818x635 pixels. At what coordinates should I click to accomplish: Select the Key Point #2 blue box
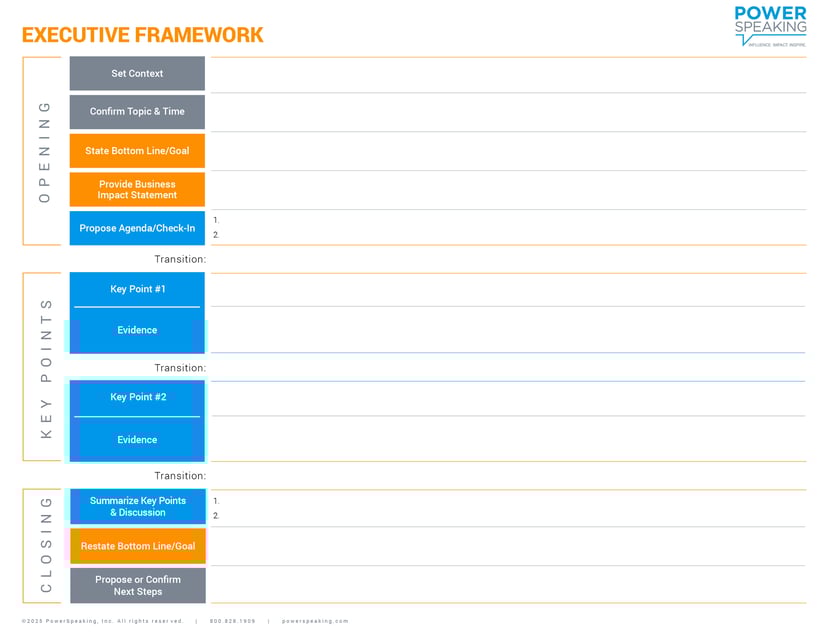[x=136, y=397]
